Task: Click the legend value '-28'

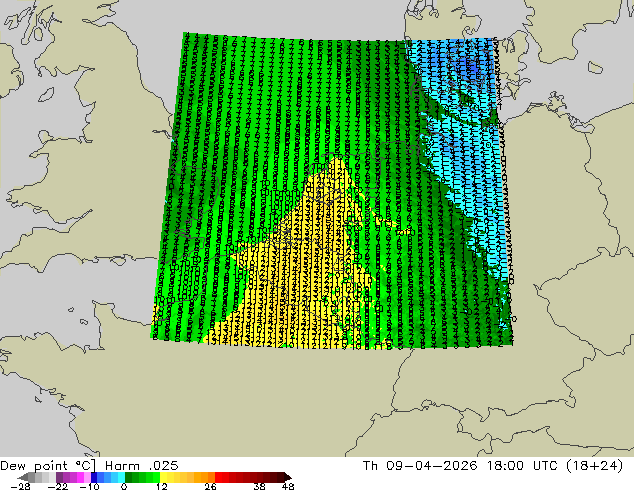Action: pos(20,486)
